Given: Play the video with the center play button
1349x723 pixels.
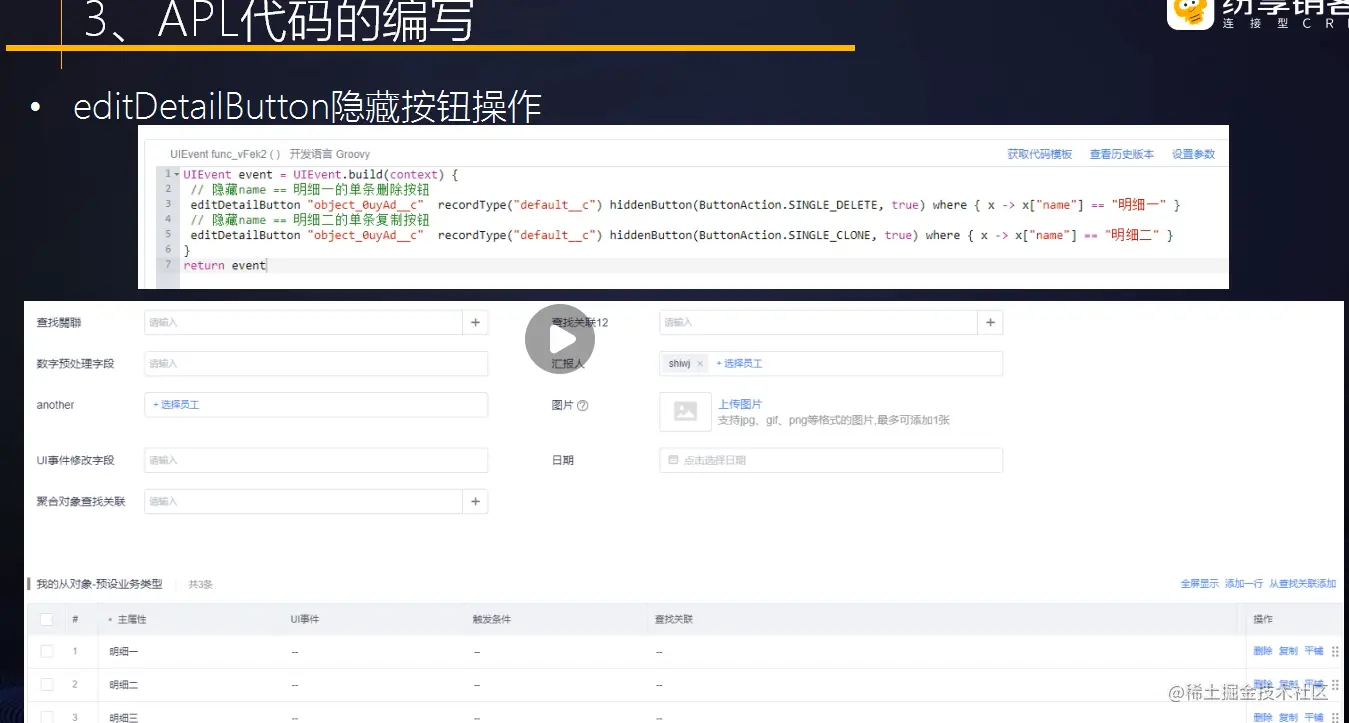Looking at the screenshot, I should [x=560, y=339].
